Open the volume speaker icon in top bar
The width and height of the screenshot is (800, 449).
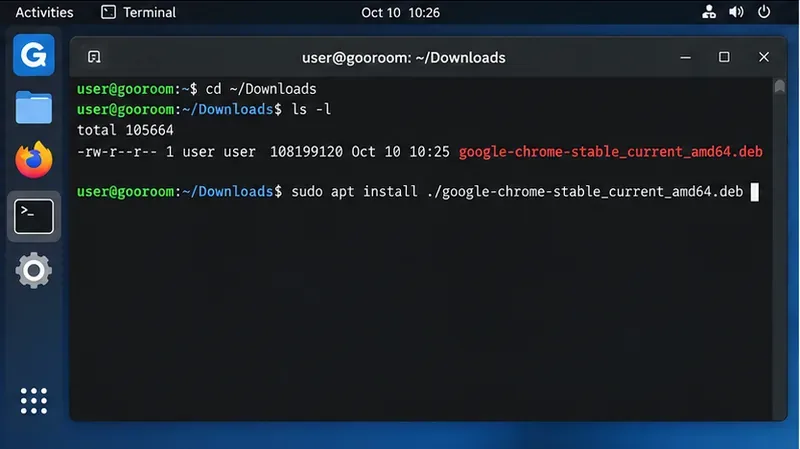point(736,12)
